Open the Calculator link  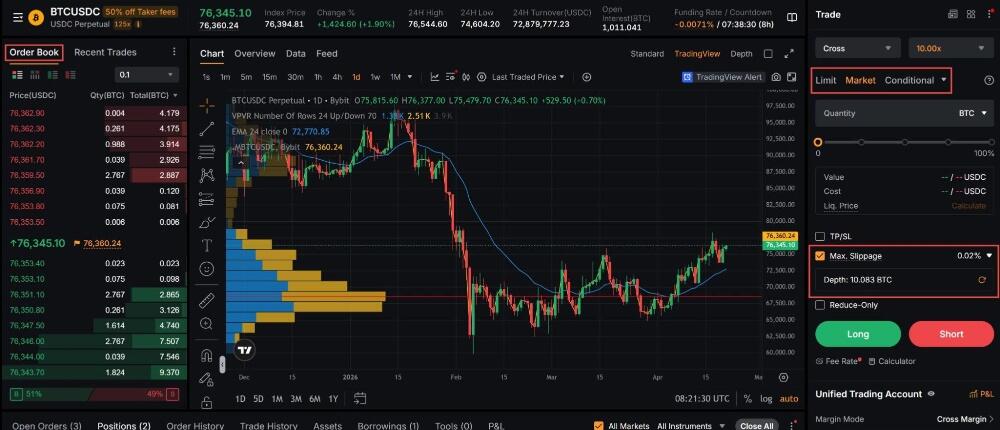click(892, 361)
